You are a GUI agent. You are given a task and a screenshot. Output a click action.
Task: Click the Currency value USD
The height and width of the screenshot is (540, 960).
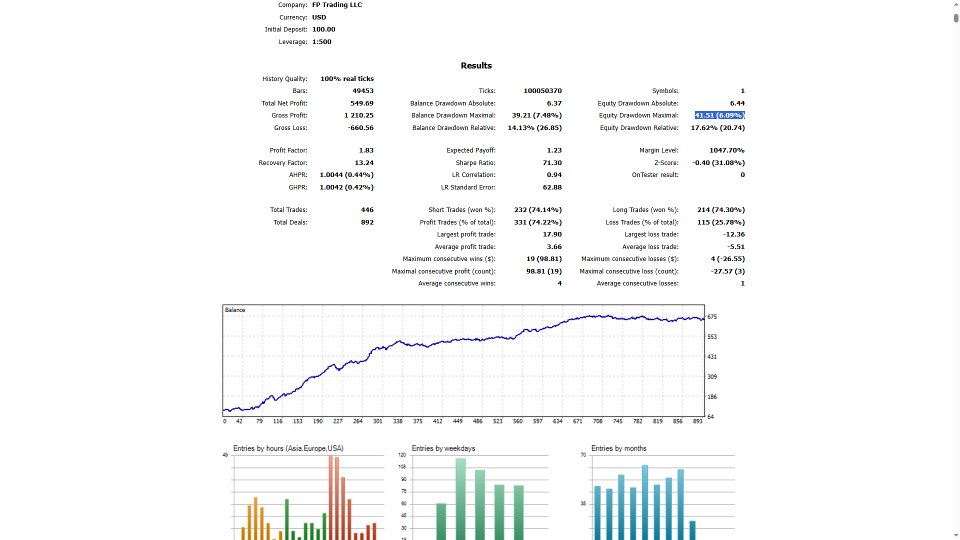pos(319,18)
